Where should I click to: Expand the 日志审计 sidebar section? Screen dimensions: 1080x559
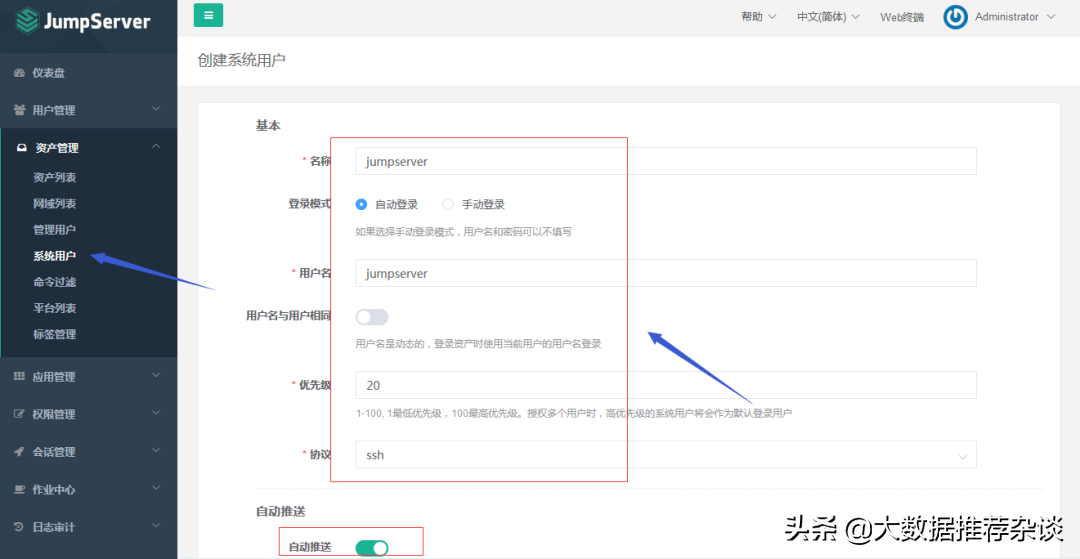coord(88,527)
